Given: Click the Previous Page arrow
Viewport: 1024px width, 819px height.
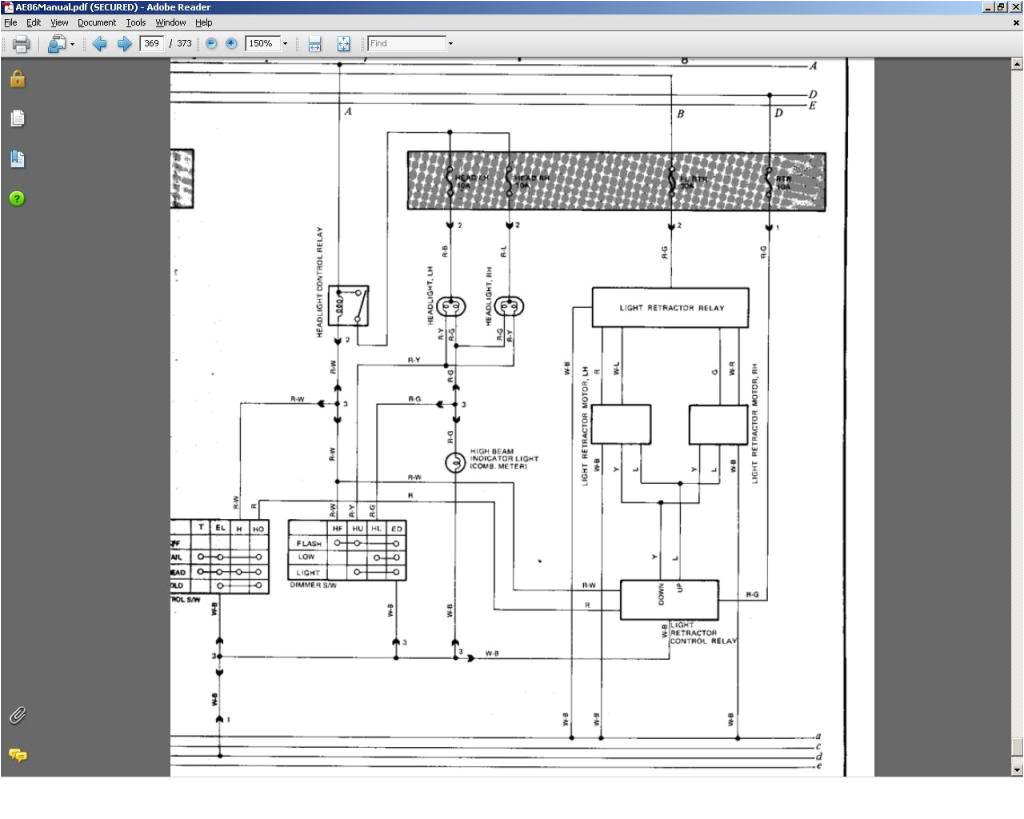Looking at the screenshot, I should point(99,44).
